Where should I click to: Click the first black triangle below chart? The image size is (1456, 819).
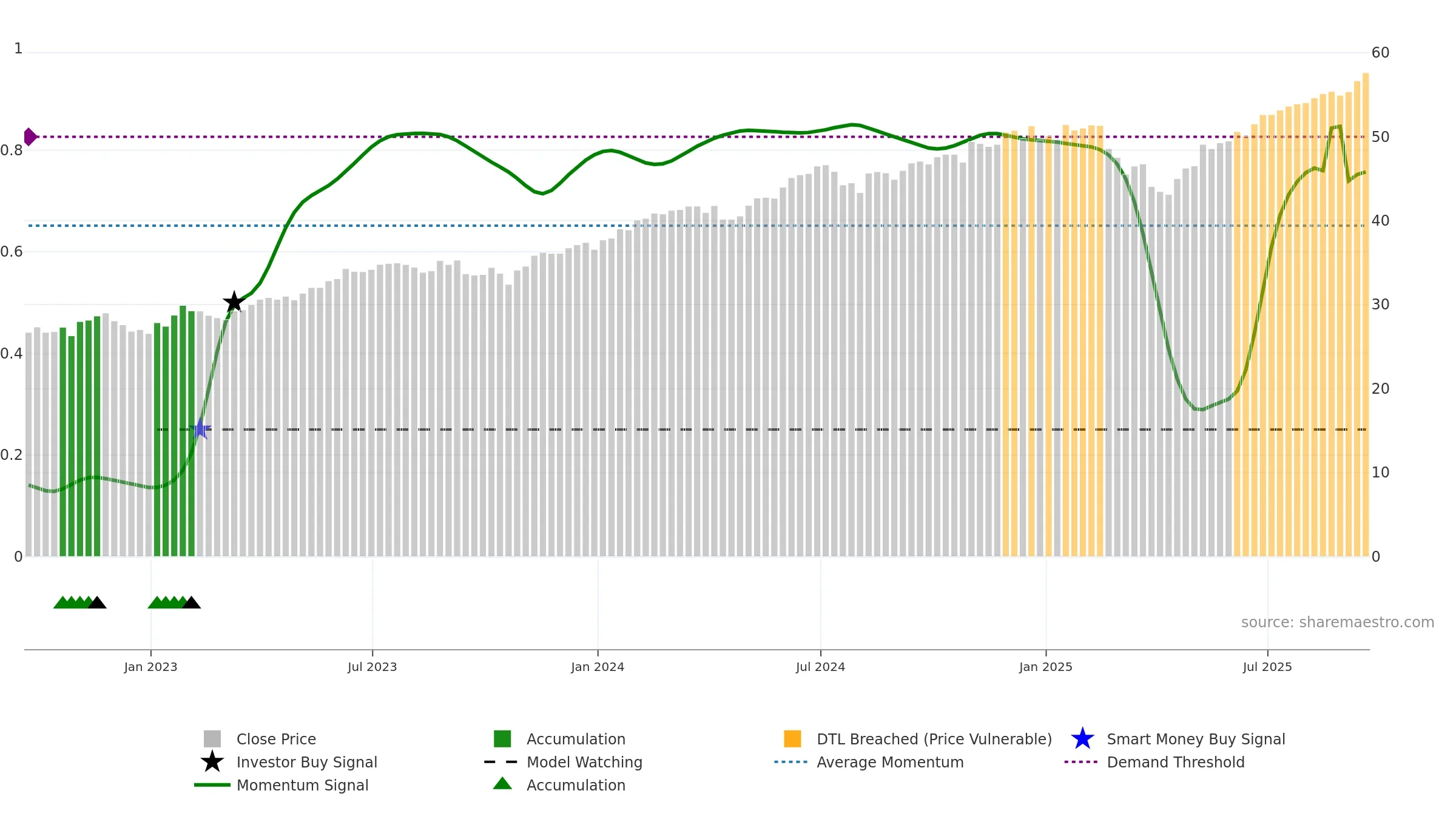click(x=97, y=602)
